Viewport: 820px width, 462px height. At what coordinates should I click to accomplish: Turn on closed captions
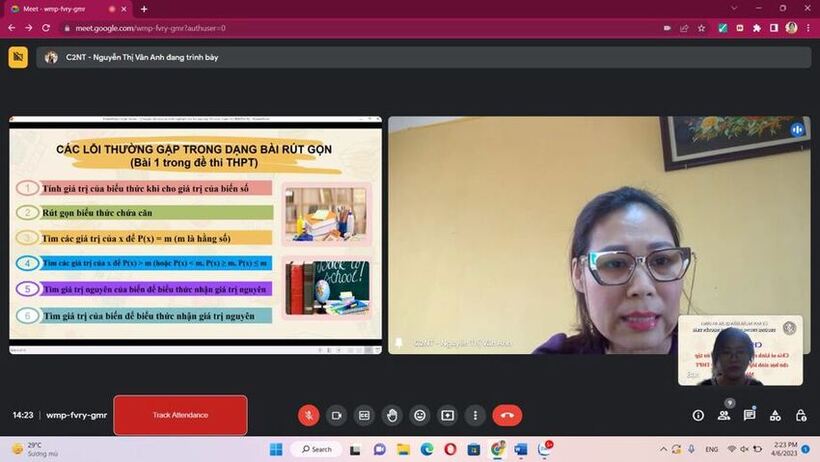364,415
